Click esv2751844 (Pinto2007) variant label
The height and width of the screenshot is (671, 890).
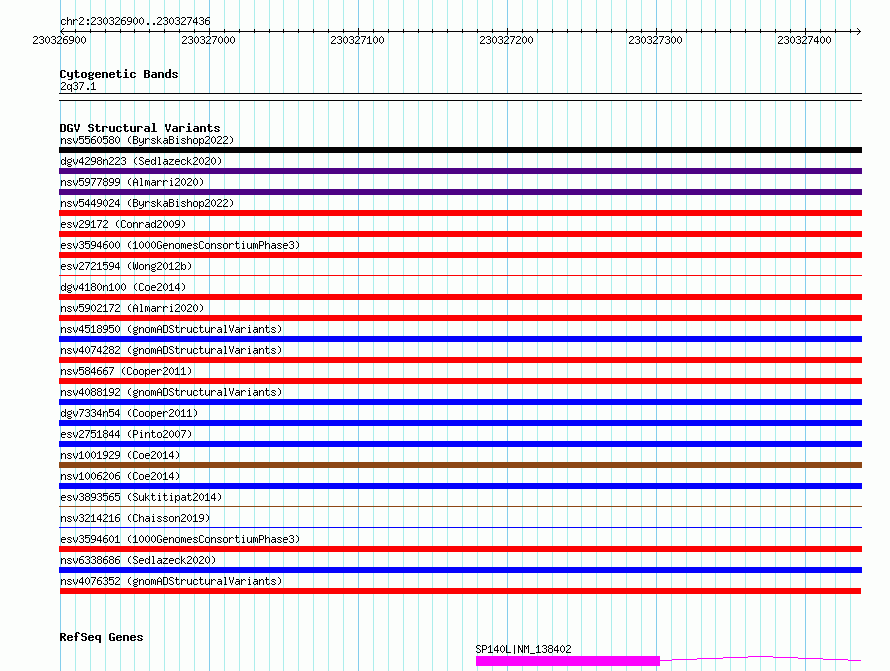coord(126,434)
